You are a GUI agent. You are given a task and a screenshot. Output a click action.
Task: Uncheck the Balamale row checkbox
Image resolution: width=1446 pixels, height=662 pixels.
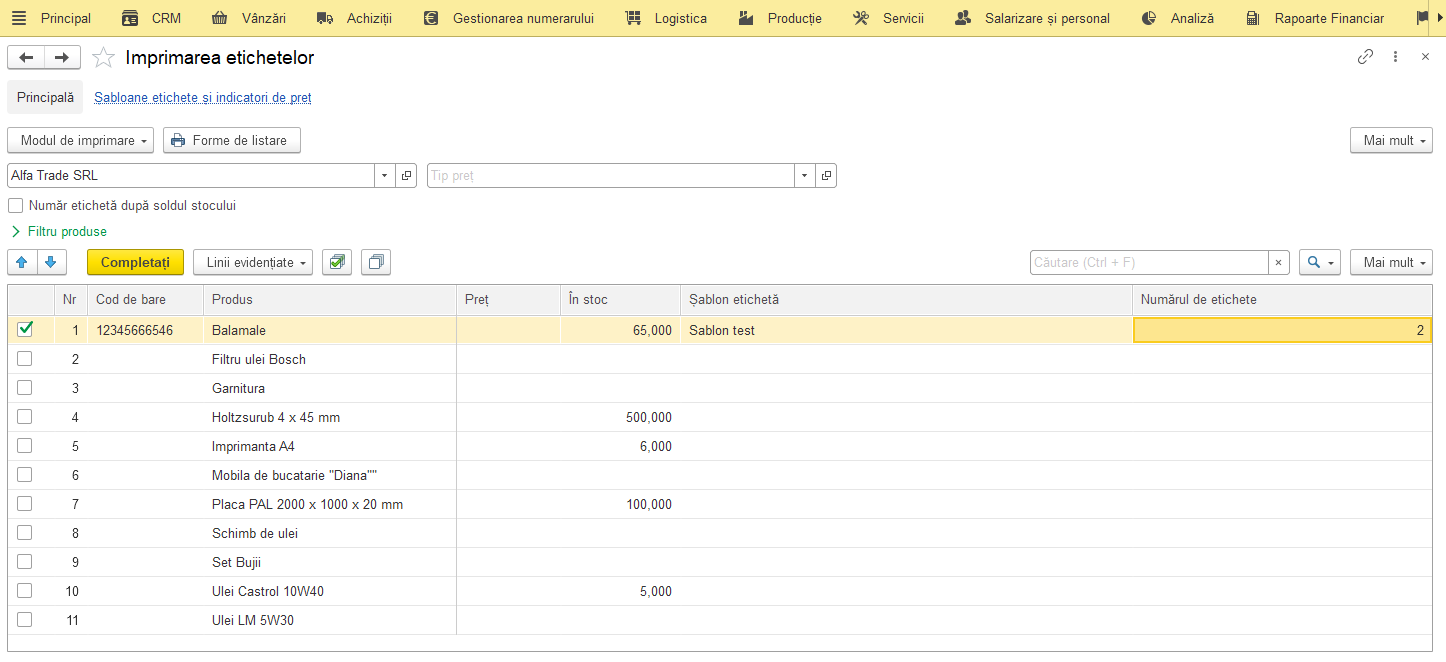[x=25, y=329]
